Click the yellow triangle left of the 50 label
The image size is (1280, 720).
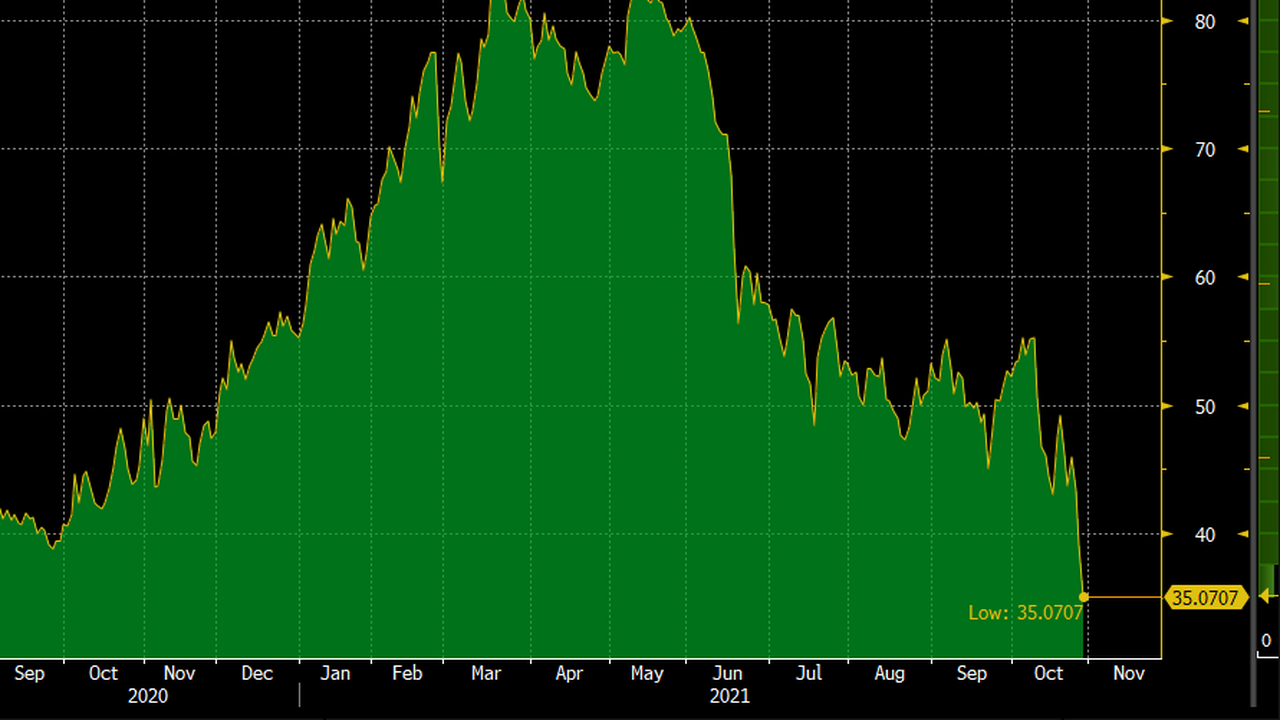point(1167,406)
